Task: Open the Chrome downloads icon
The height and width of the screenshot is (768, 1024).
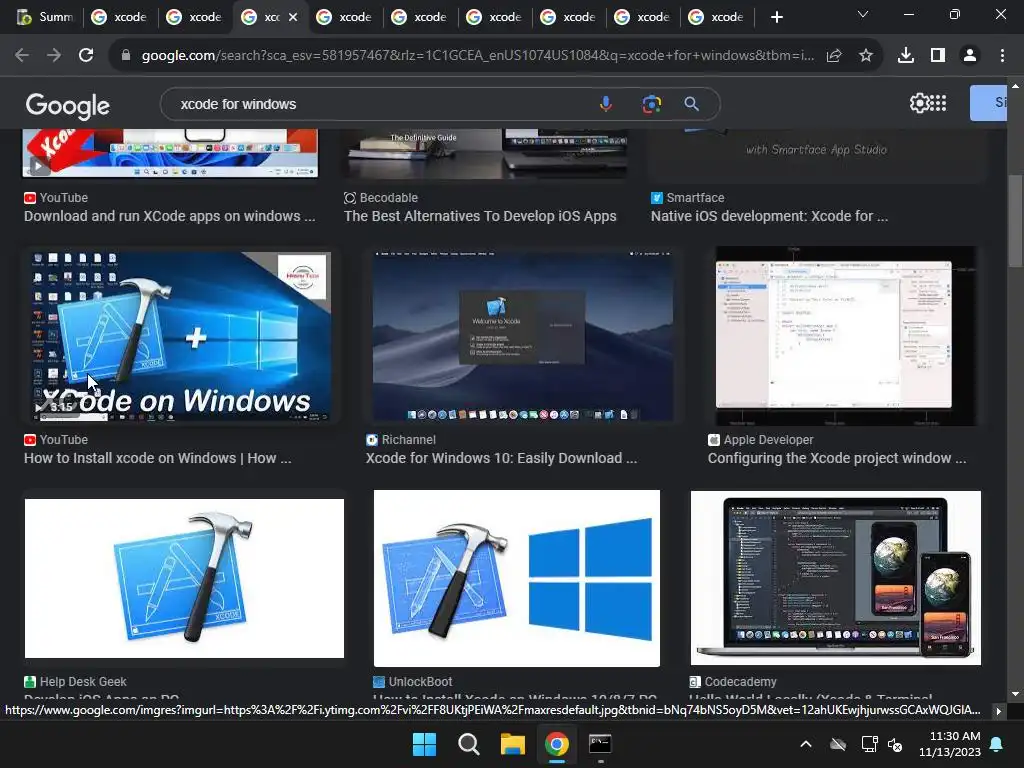Action: (906, 56)
